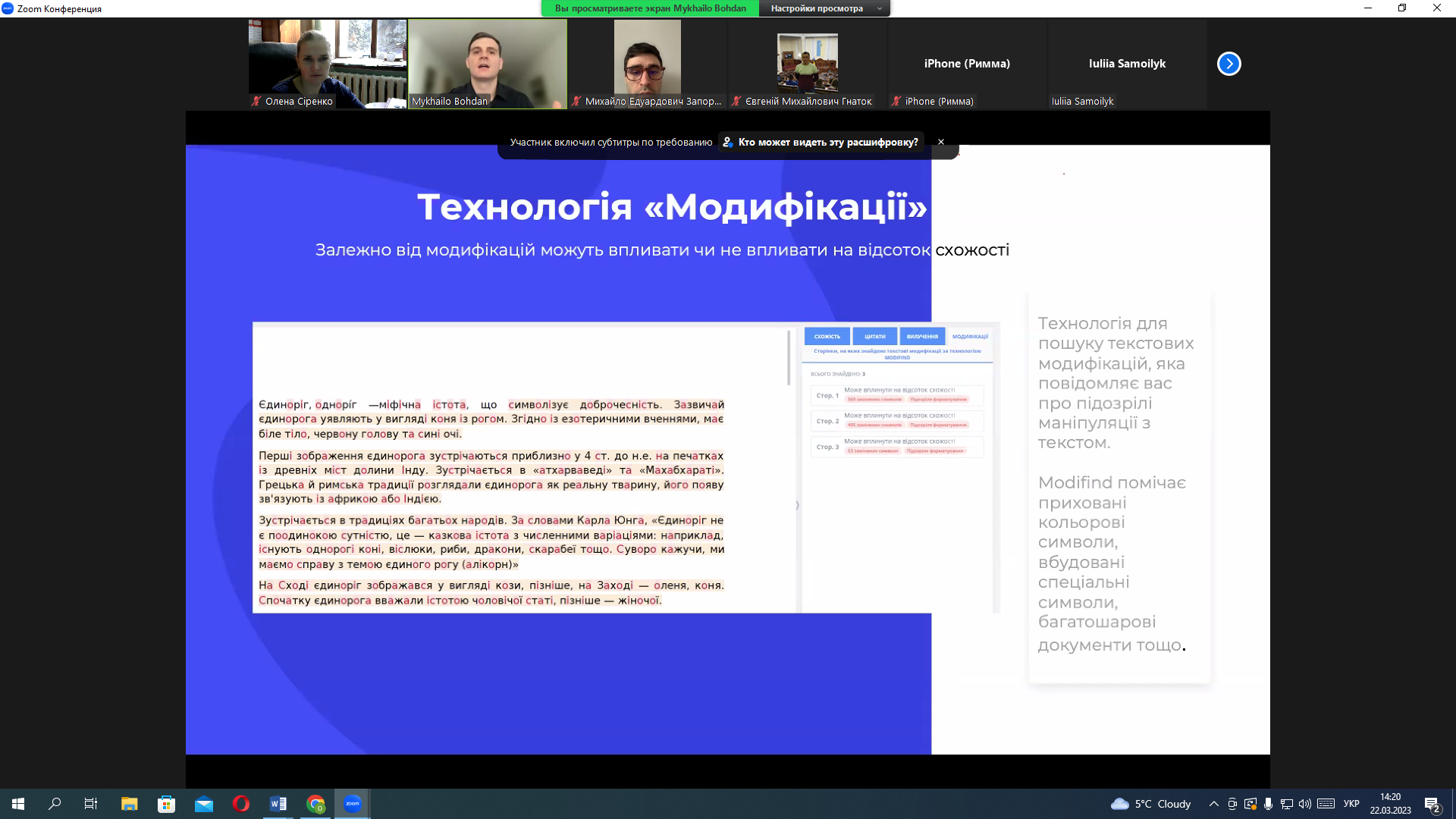1456x819 pixels.
Task: Open the touch keyboard tray icon
Action: [1326, 804]
